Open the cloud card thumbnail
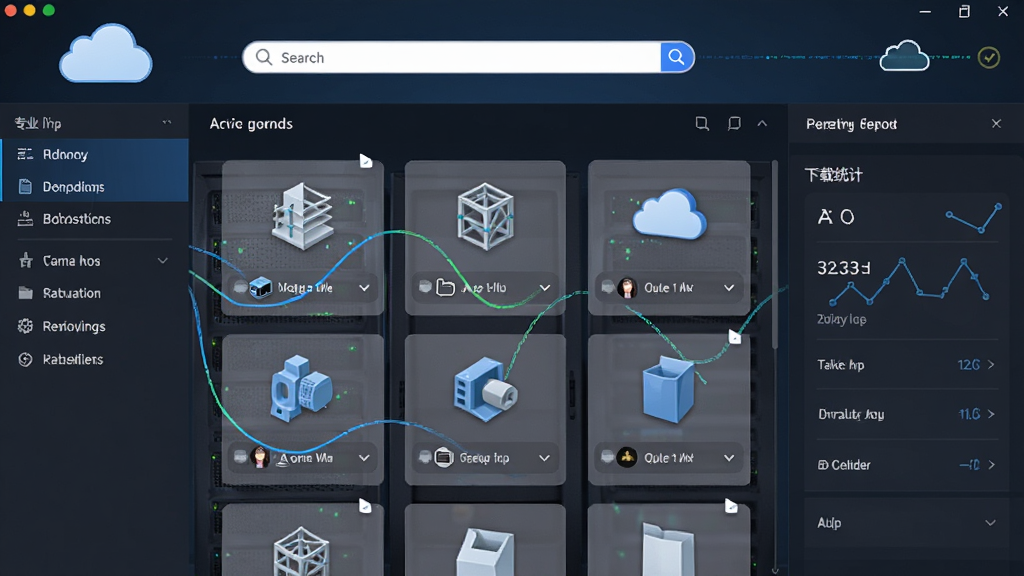 point(669,214)
